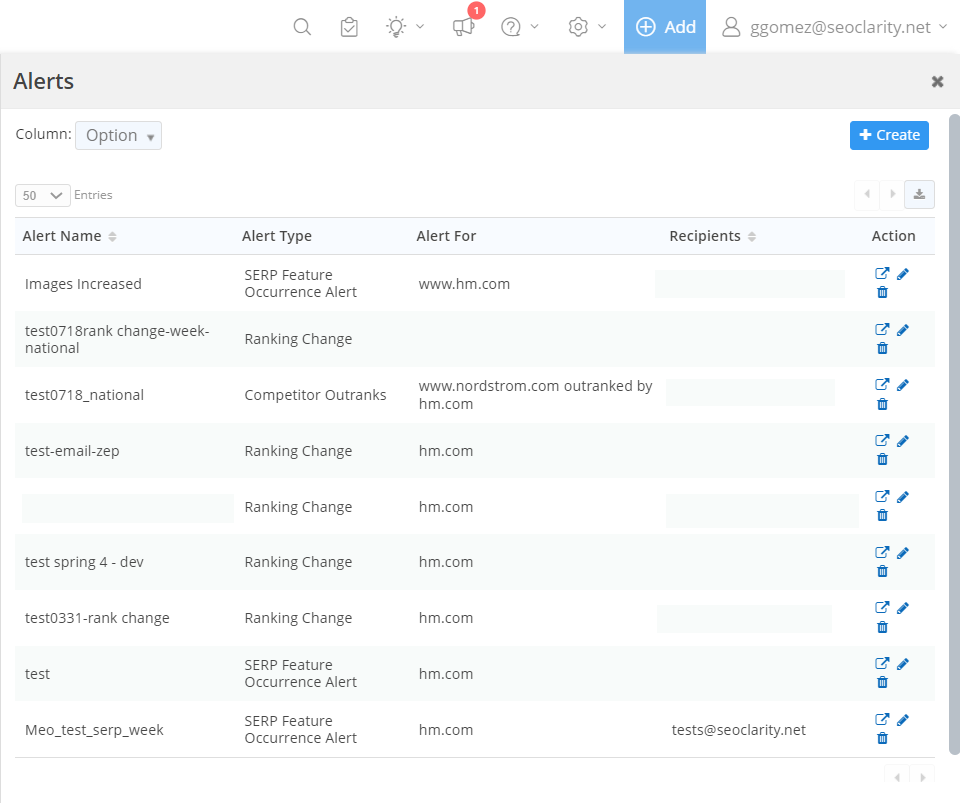Viewport: 960px width, 803px height.
Task: Open test0718_national alert in new window
Action: tap(882, 385)
